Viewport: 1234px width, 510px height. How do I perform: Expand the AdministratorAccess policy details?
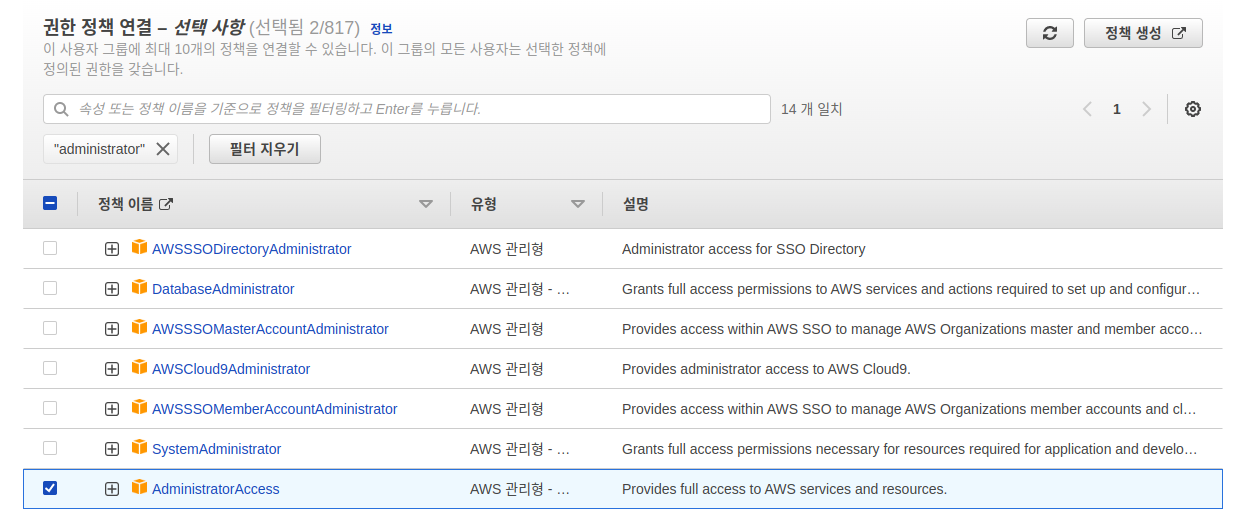(112, 489)
